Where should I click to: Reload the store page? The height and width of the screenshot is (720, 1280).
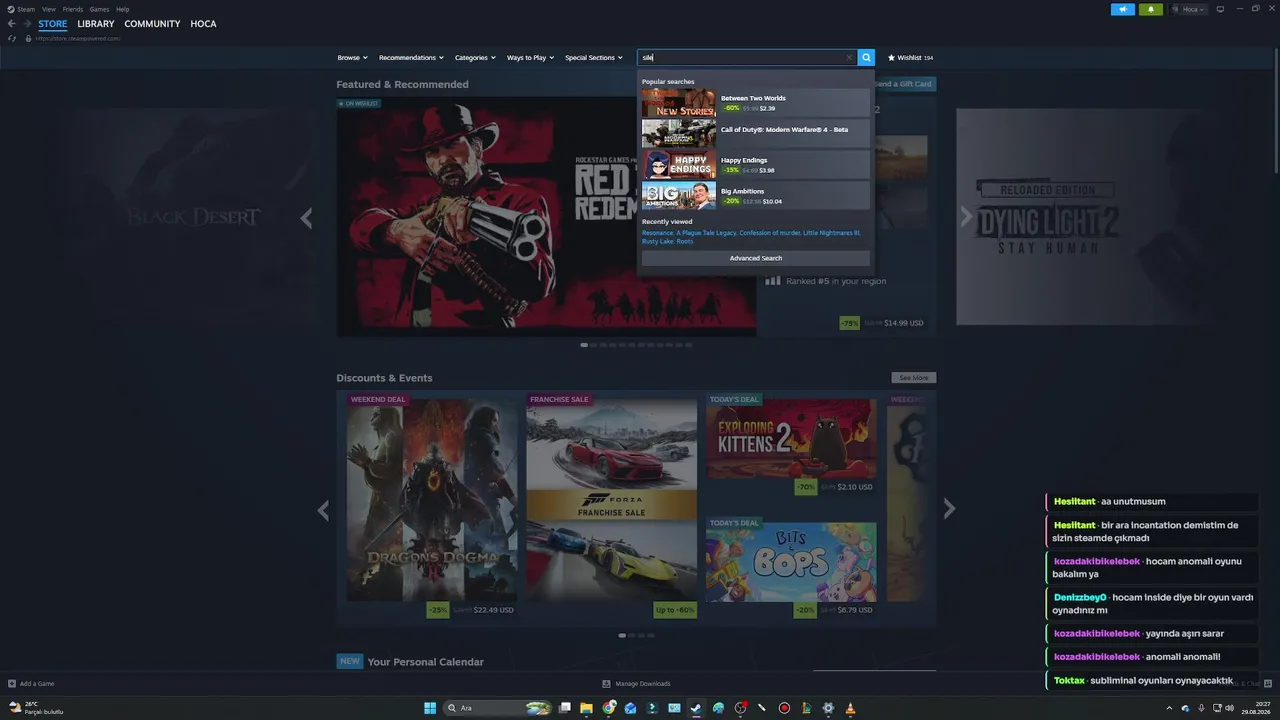point(12,38)
